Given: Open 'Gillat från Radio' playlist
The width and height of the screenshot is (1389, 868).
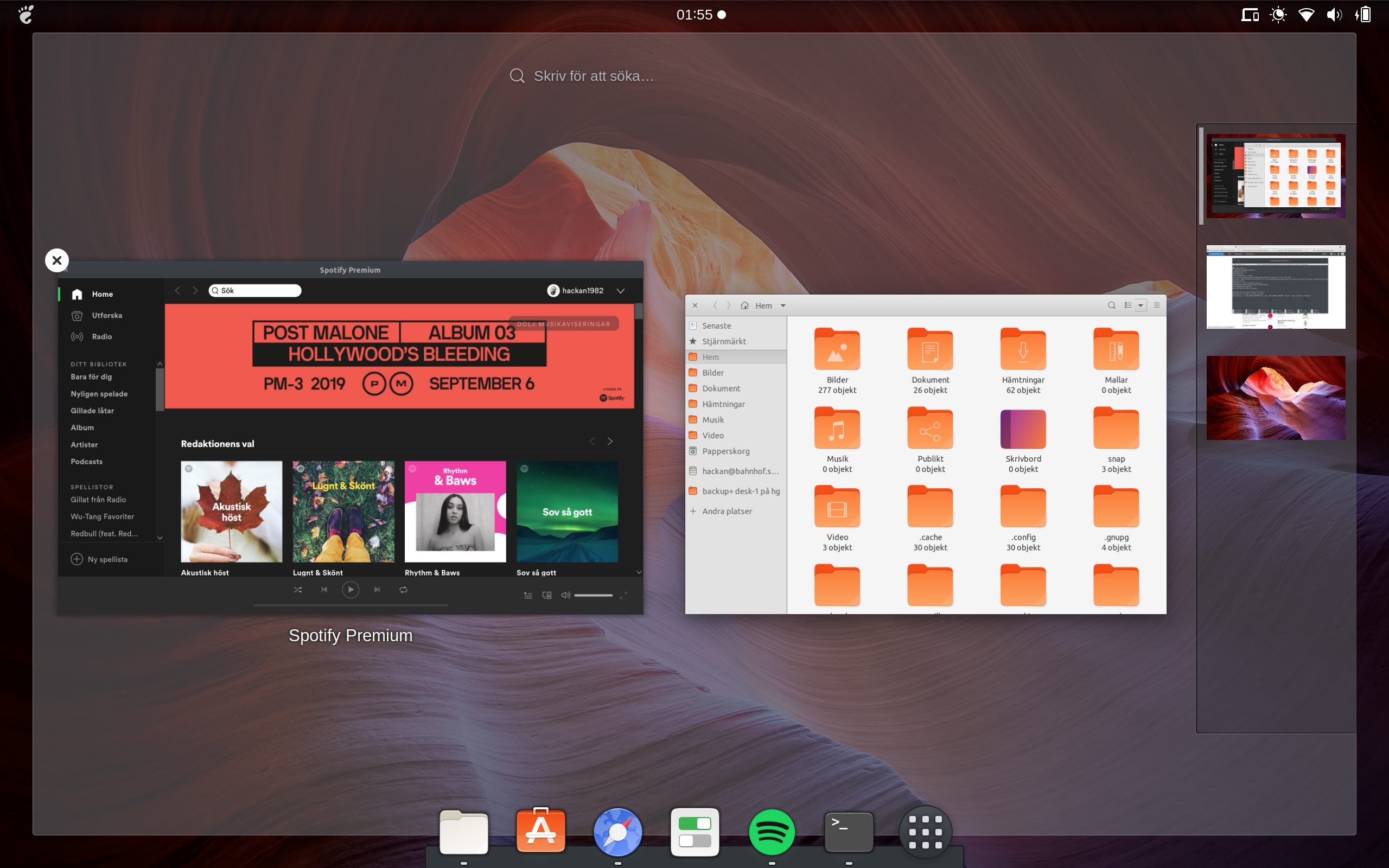Looking at the screenshot, I should (98, 500).
